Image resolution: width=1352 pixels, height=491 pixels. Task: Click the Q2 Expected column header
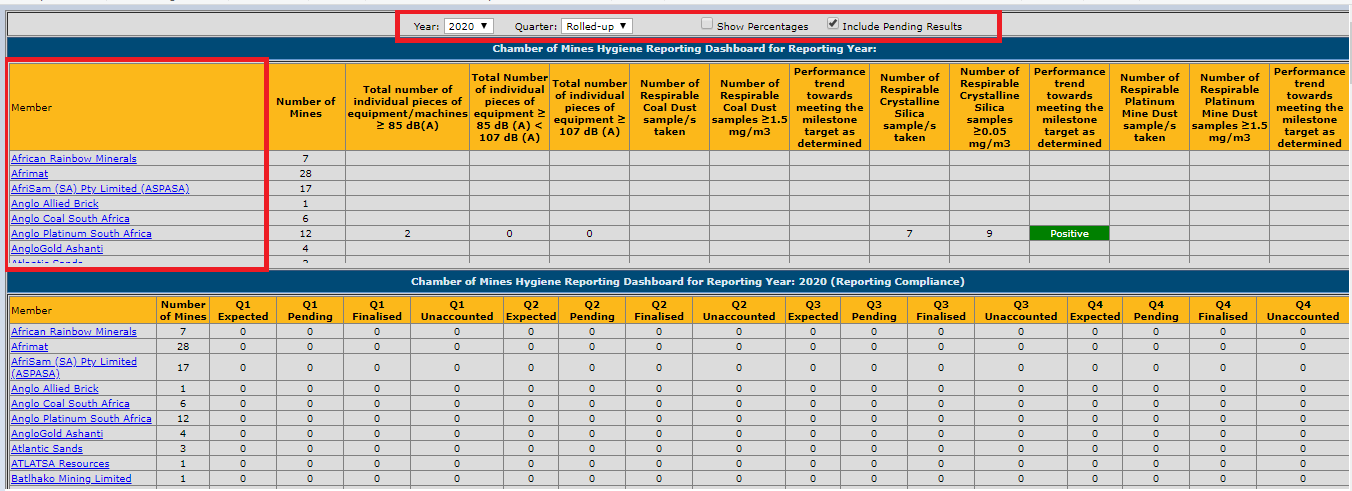pos(531,310)
